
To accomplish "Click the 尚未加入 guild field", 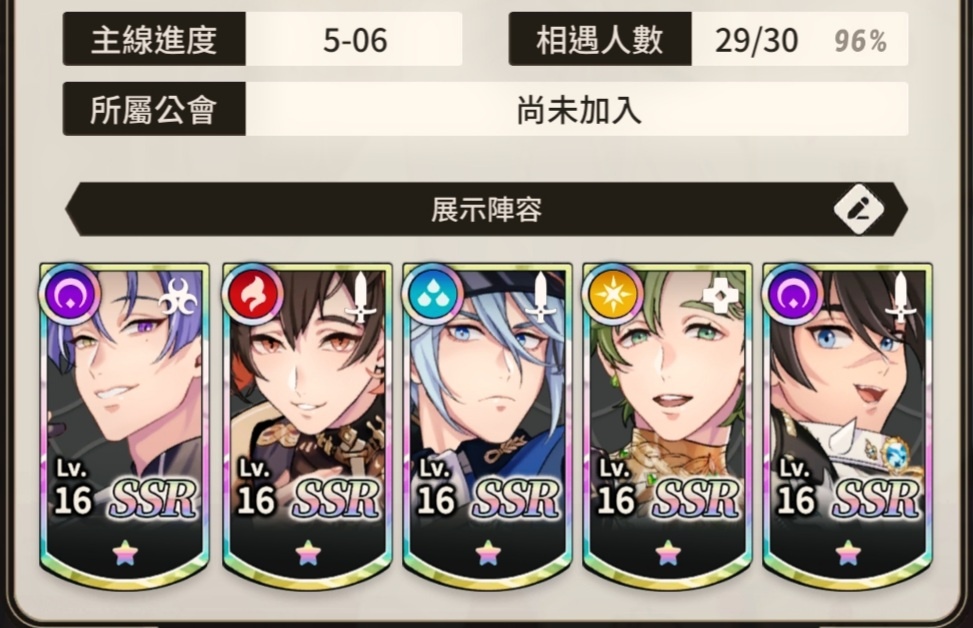I will (577, 109).
